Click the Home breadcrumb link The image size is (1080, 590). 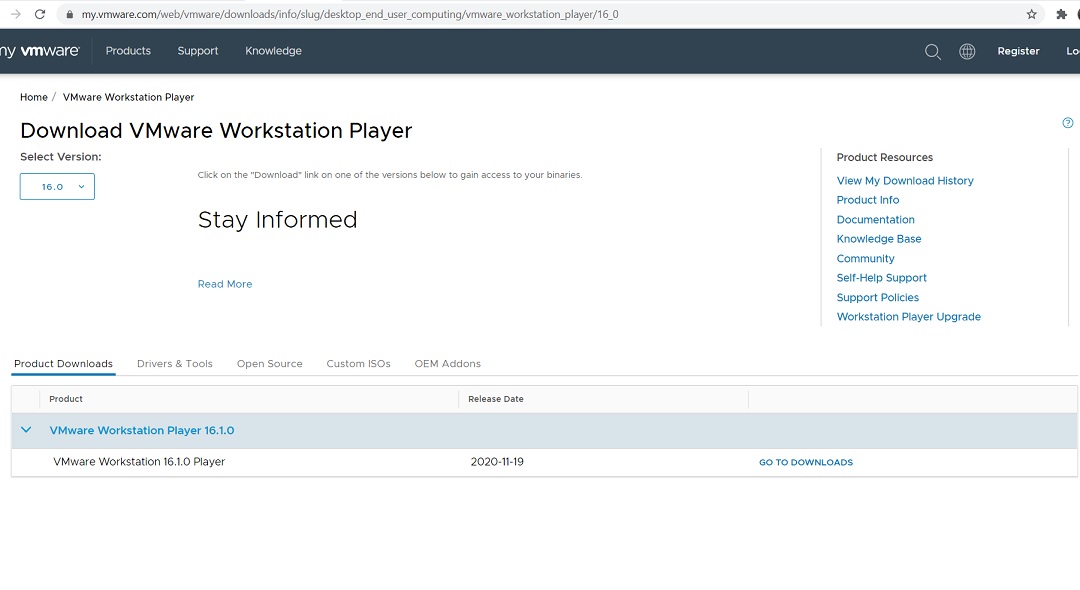[x=34, y=97]
